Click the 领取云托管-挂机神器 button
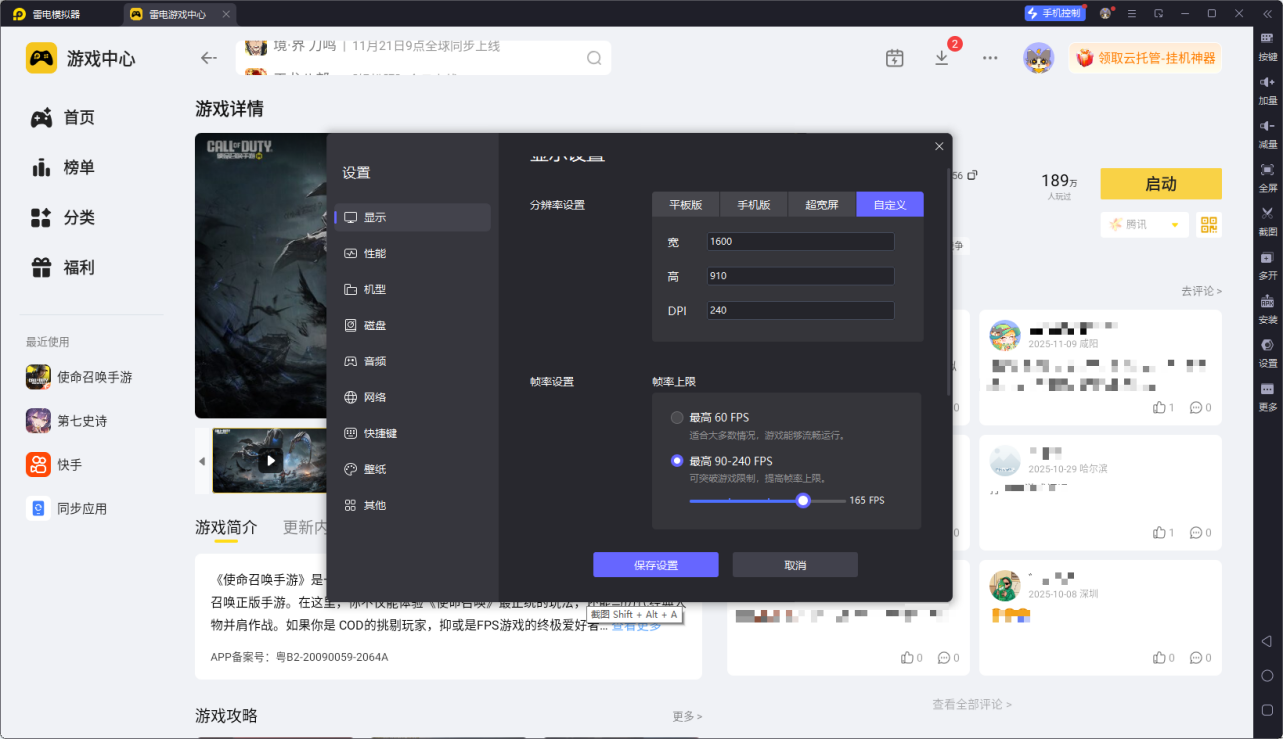The width and height of the screenshot is (1283, 739). click(1146, 58)
